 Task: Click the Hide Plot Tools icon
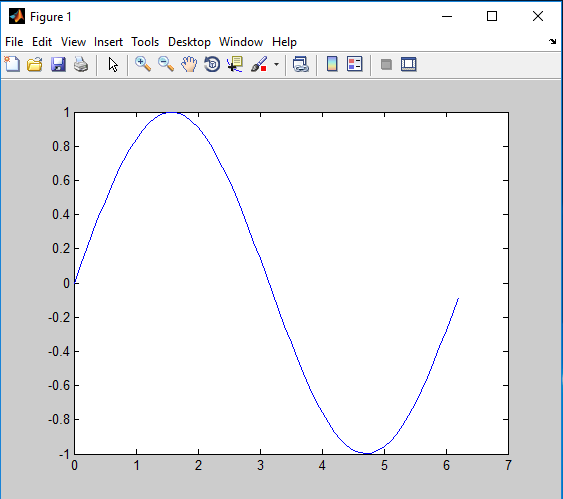coord(386,65)
